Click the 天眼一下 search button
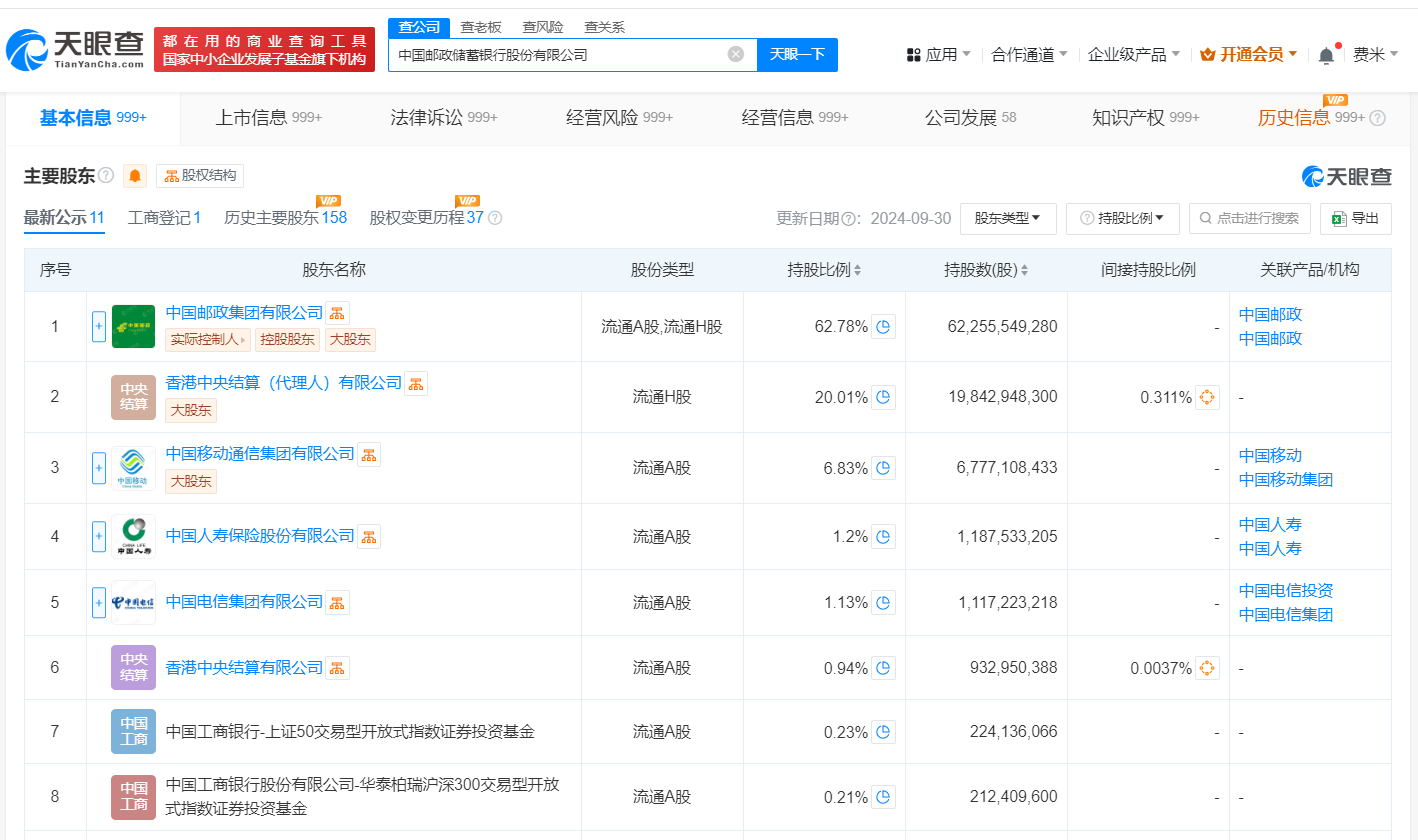1418x840 pixels. (797, 54)
